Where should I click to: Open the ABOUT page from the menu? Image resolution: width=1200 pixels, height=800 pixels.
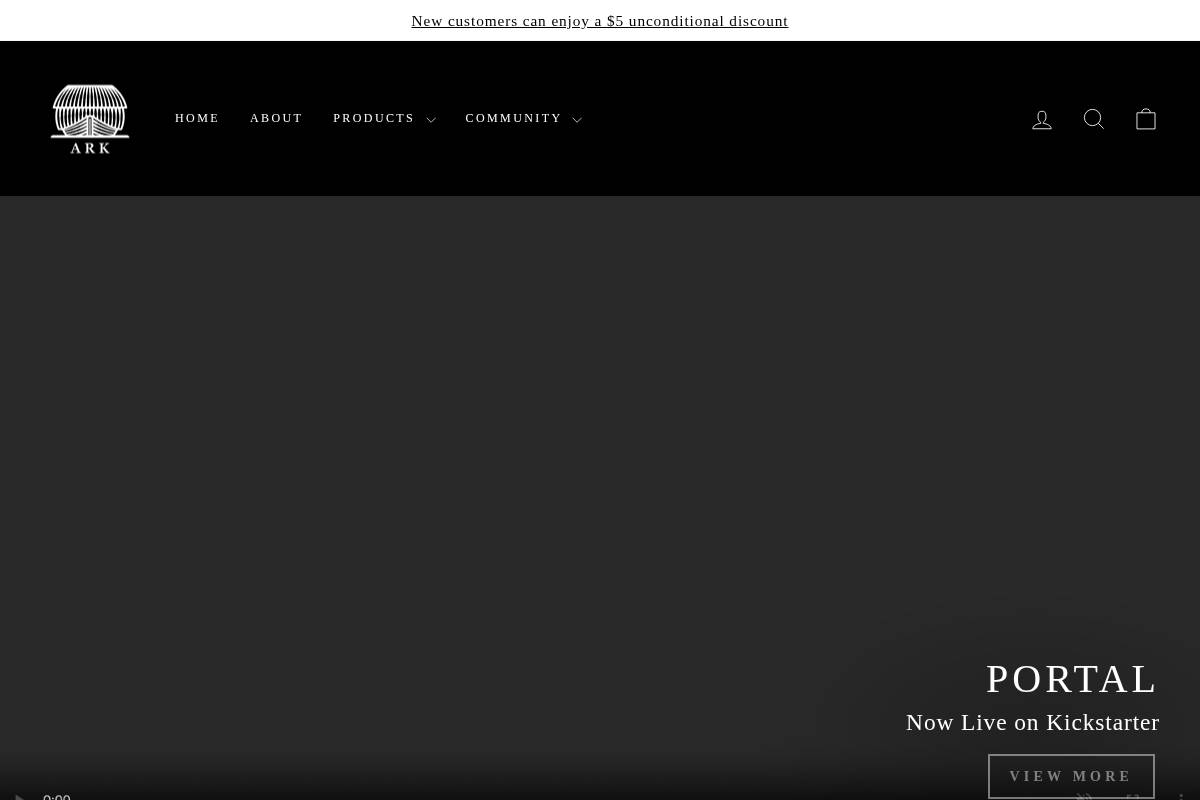point(276,118)
